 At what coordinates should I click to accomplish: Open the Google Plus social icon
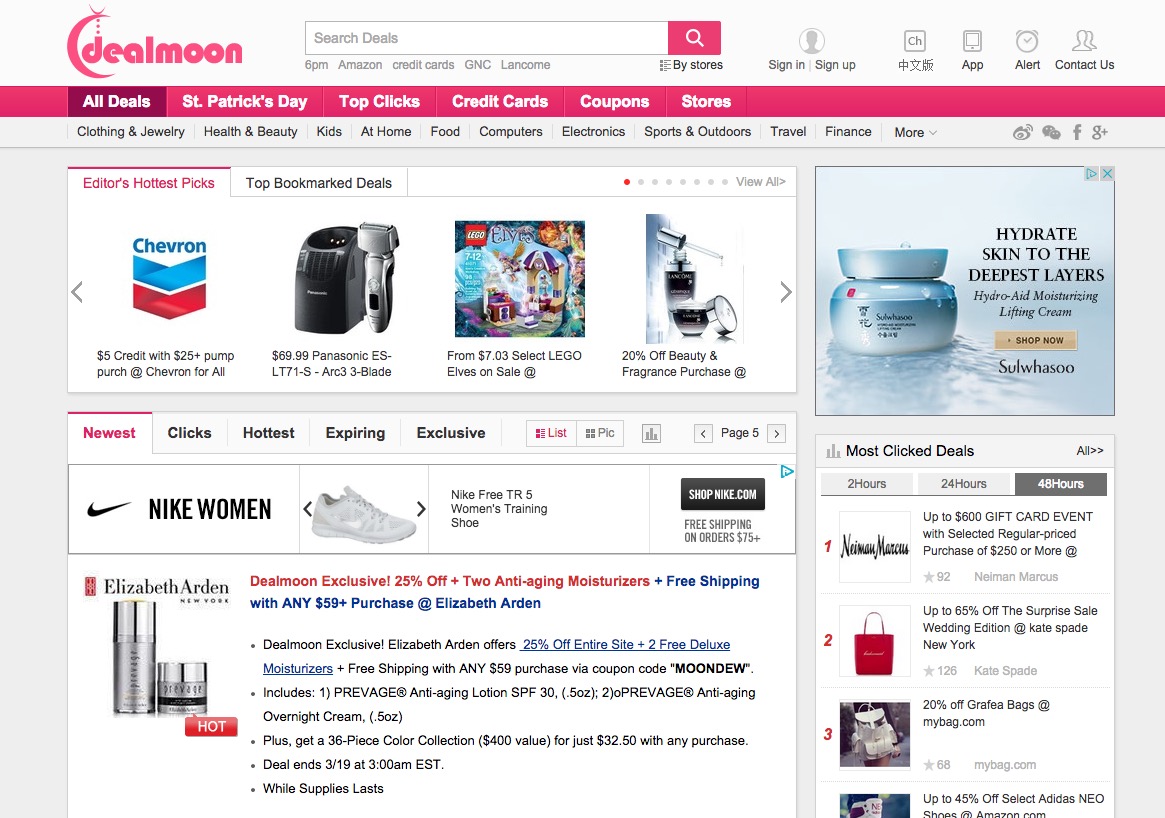(x=1100, y=133)
